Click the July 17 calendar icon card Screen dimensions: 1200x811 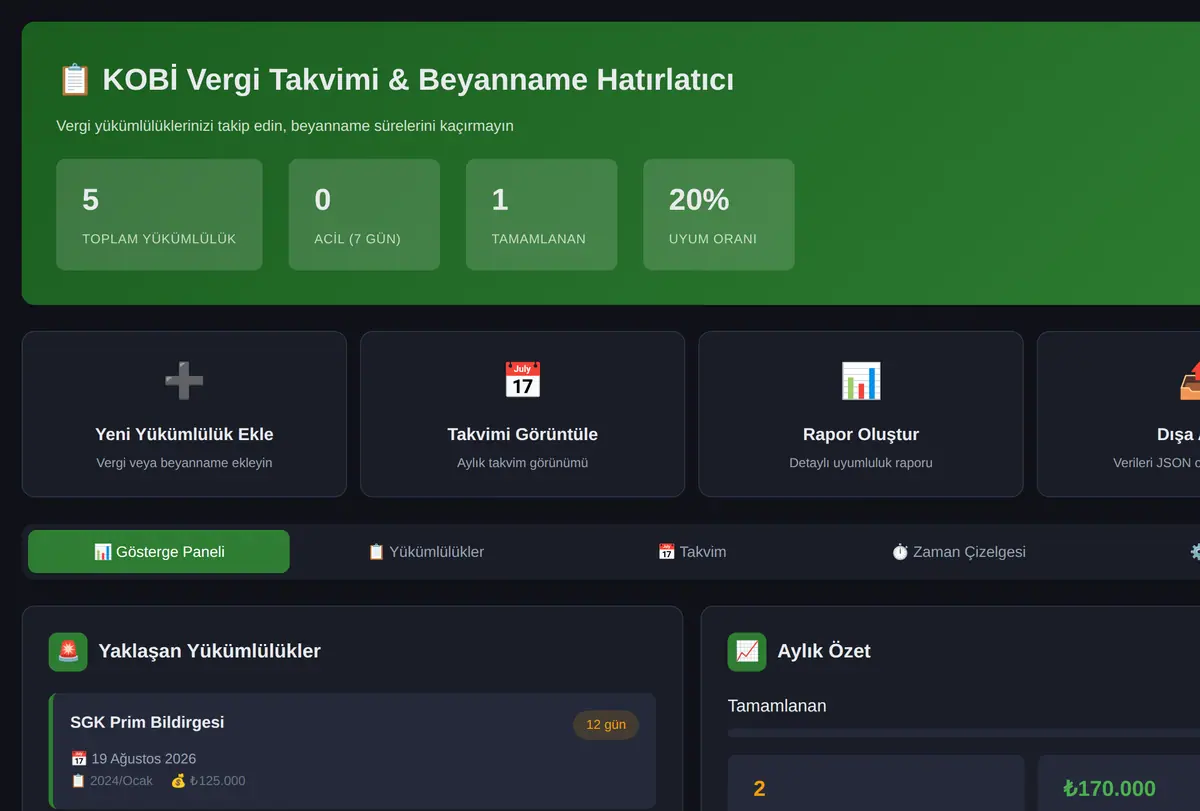(x=522, y=381)
